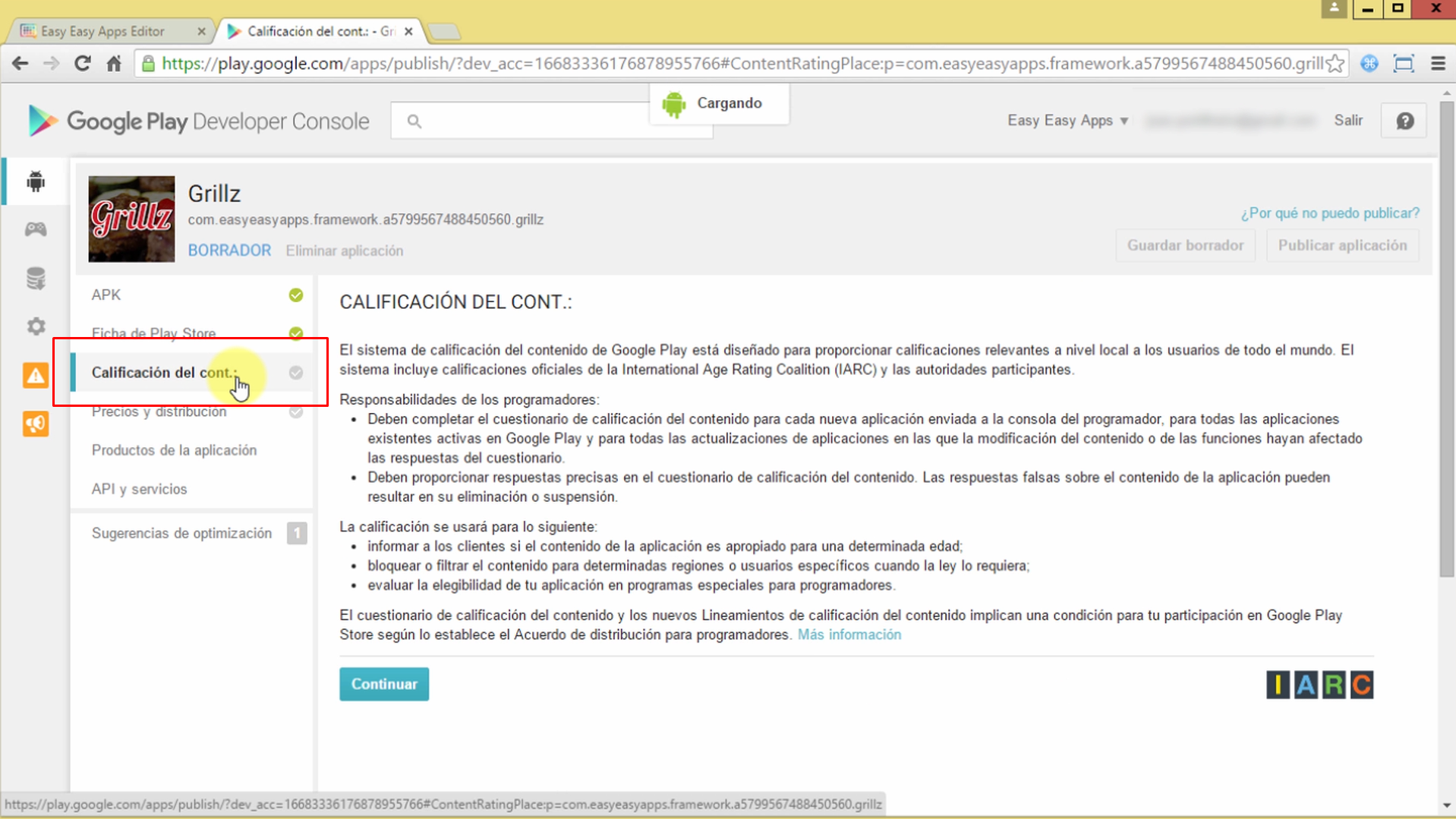Open the Reports database icon in sidebar

pyautogui.click(x=36, y=278)
